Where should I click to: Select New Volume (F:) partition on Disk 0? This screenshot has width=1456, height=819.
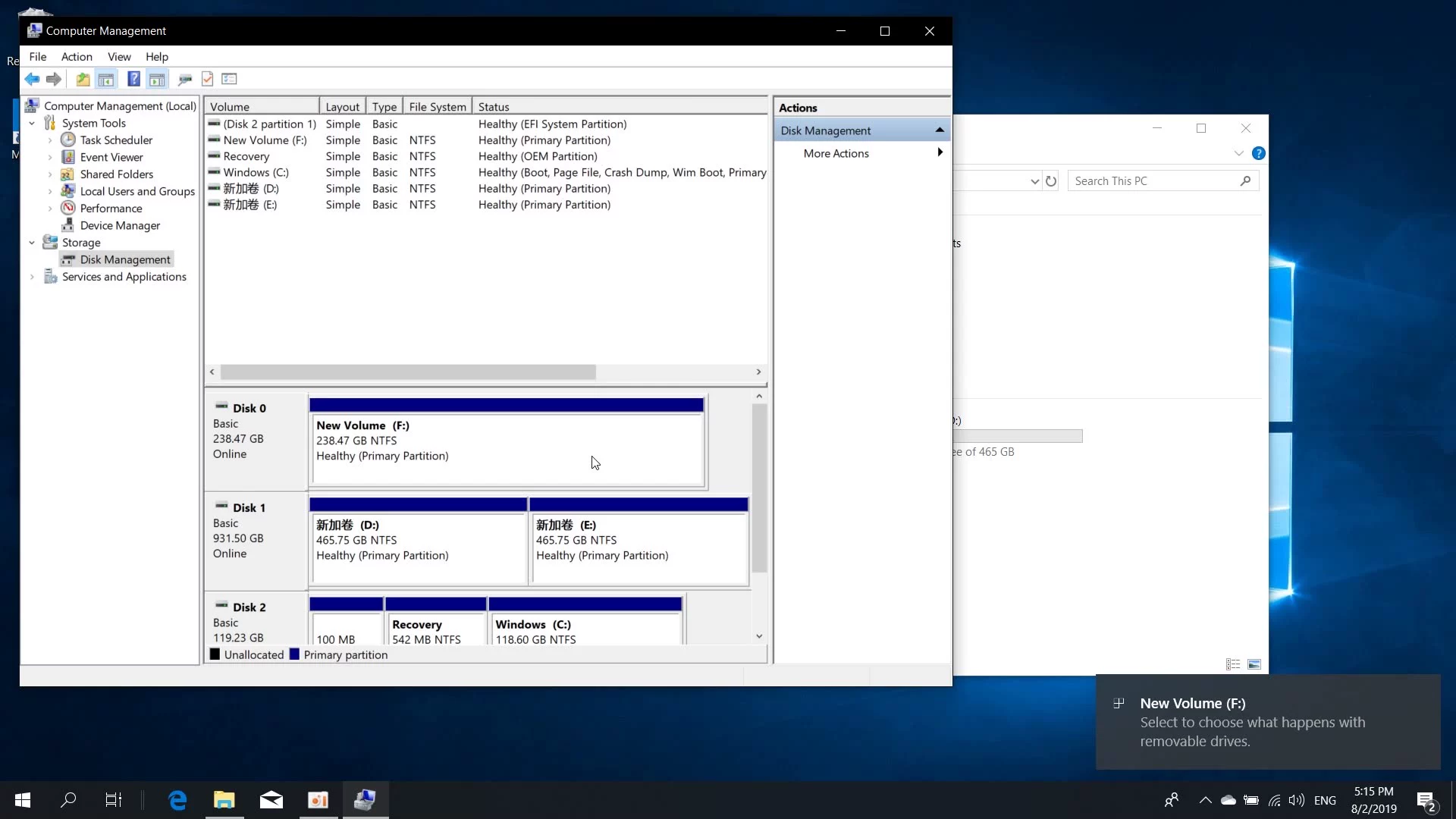point(507,442)
